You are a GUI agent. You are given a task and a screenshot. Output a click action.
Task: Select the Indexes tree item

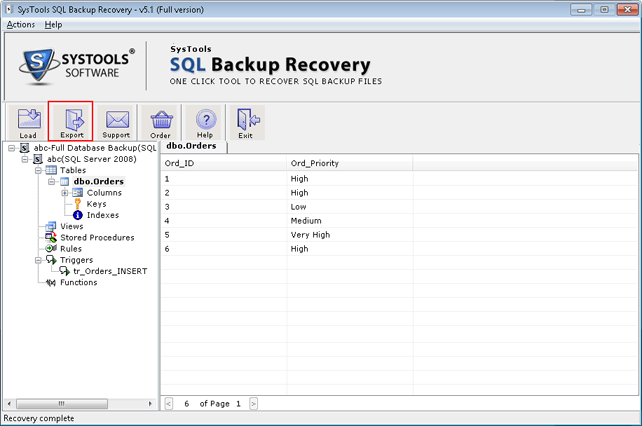point(103,215)
